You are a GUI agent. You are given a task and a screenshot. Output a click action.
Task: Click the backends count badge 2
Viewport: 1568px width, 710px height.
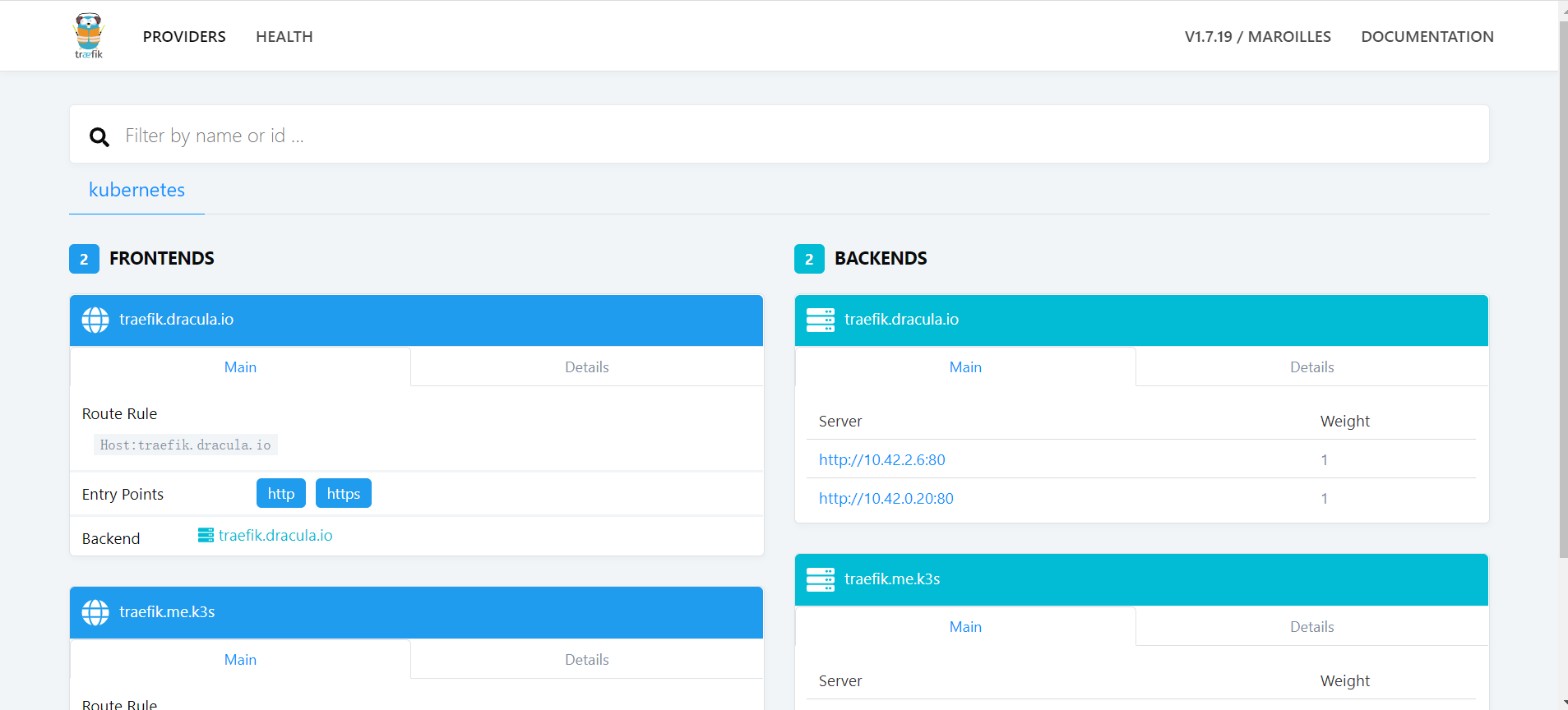(809, 259)
